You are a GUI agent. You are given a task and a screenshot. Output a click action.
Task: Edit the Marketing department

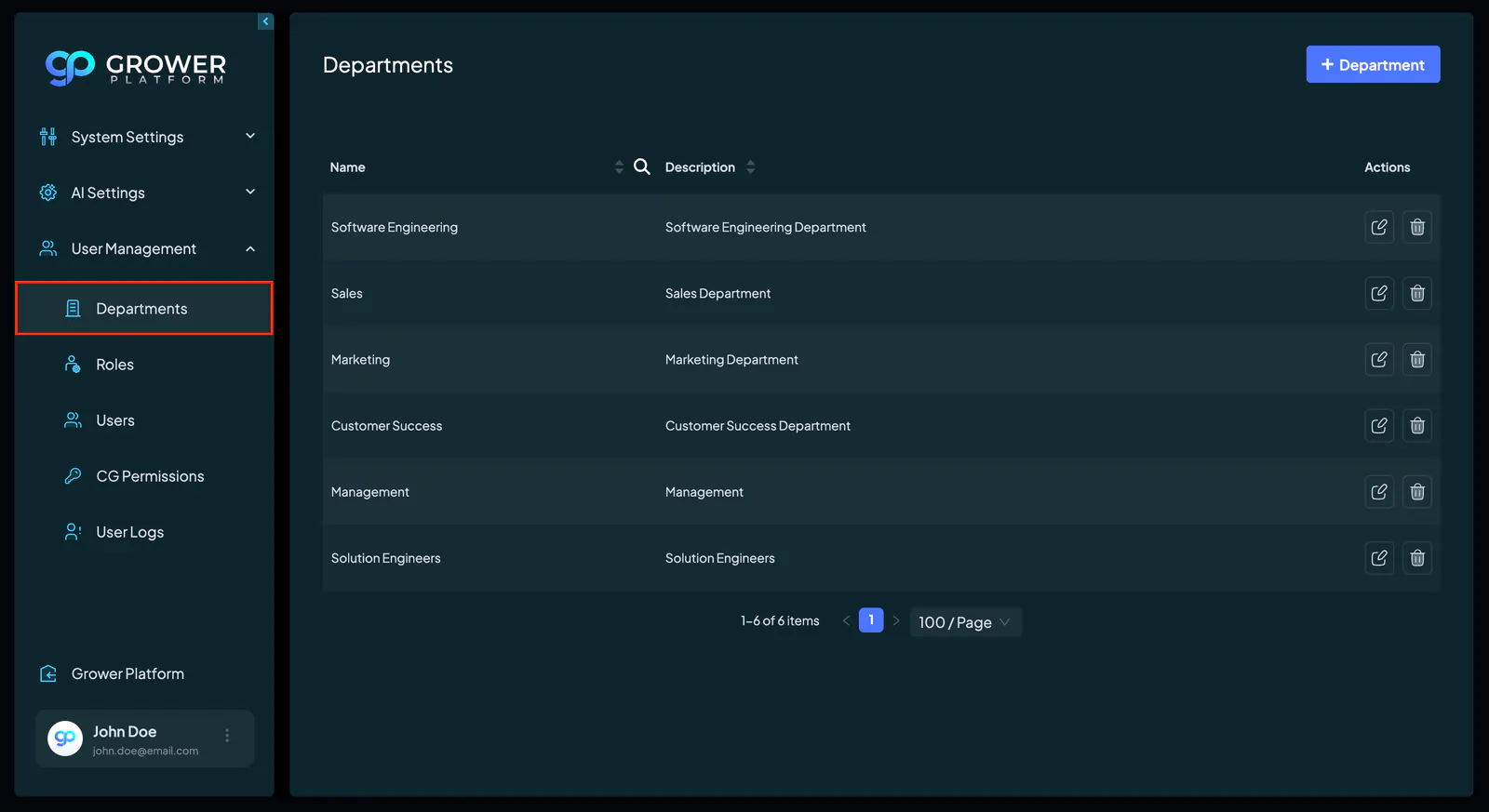[1379, 359]
